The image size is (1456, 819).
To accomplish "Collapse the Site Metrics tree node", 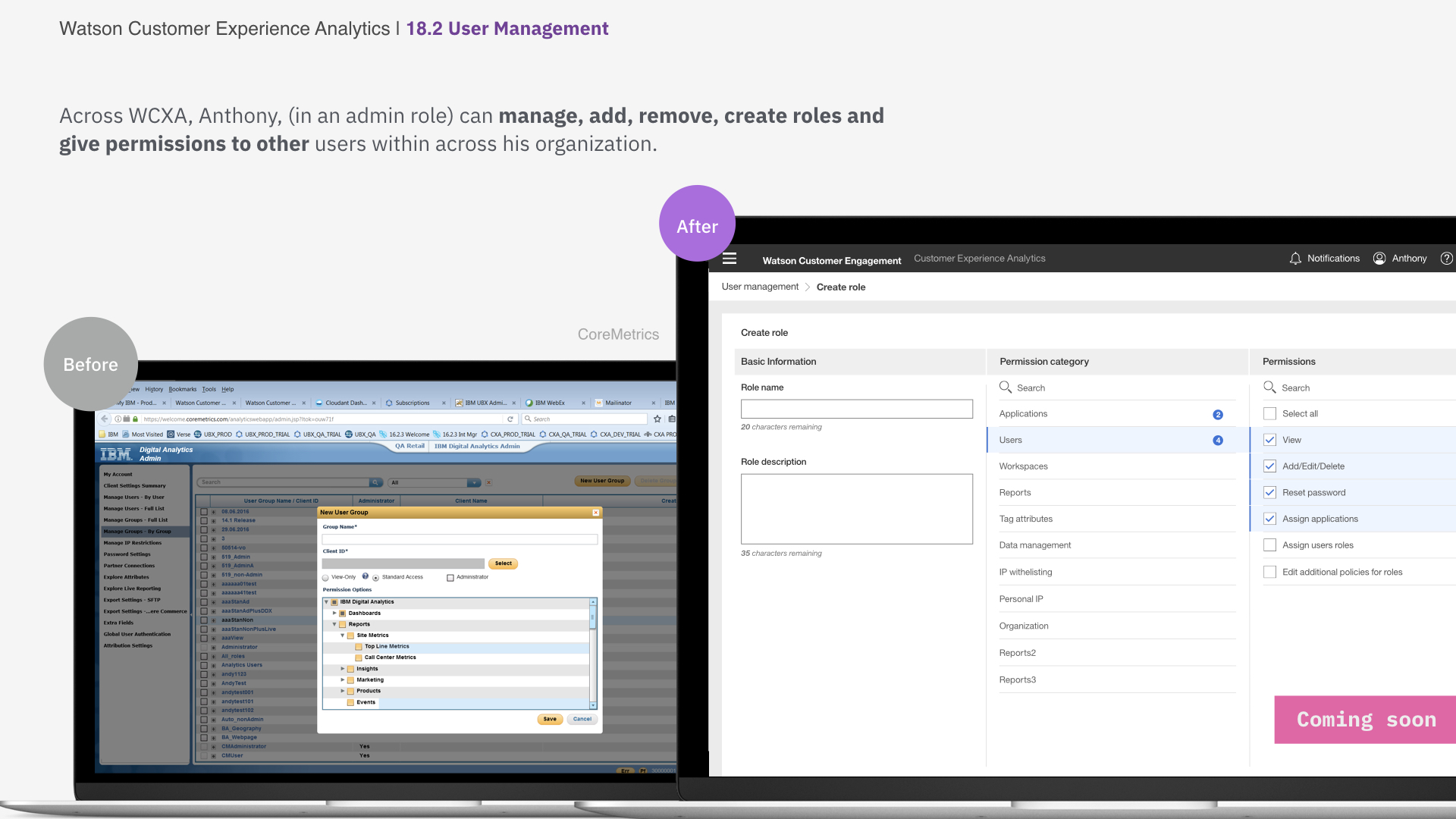I will (x=343, y=635).
